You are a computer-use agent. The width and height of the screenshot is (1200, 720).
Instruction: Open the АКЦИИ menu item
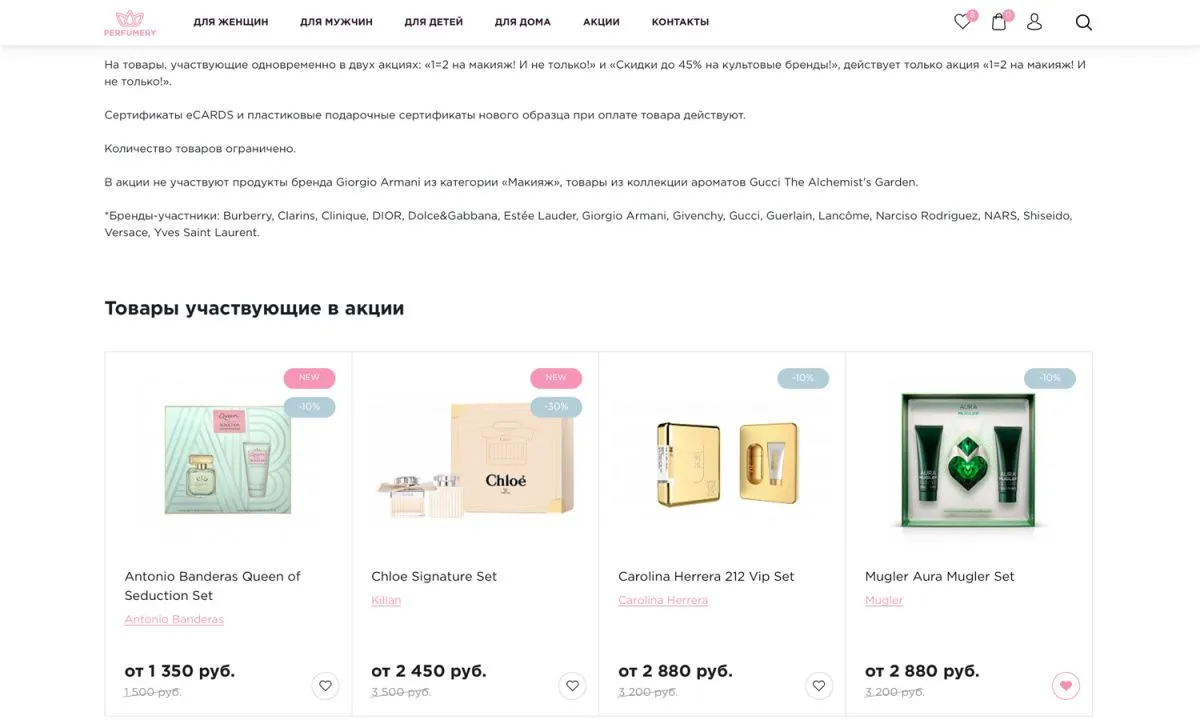click(x=600, y=21)
